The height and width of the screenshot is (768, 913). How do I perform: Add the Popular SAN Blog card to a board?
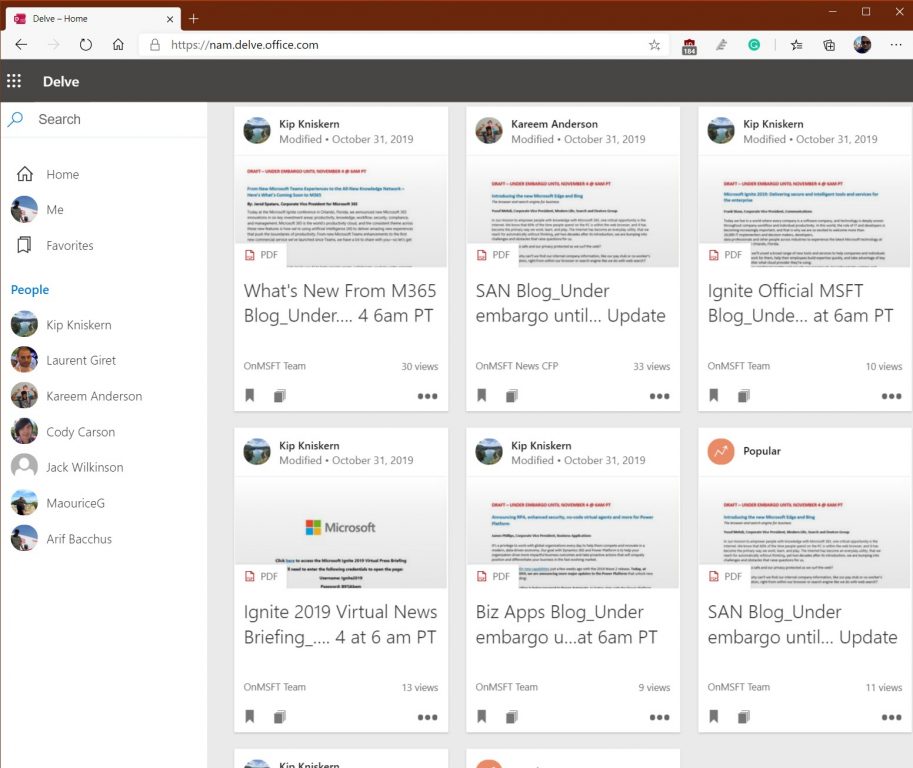pos(744,717)
